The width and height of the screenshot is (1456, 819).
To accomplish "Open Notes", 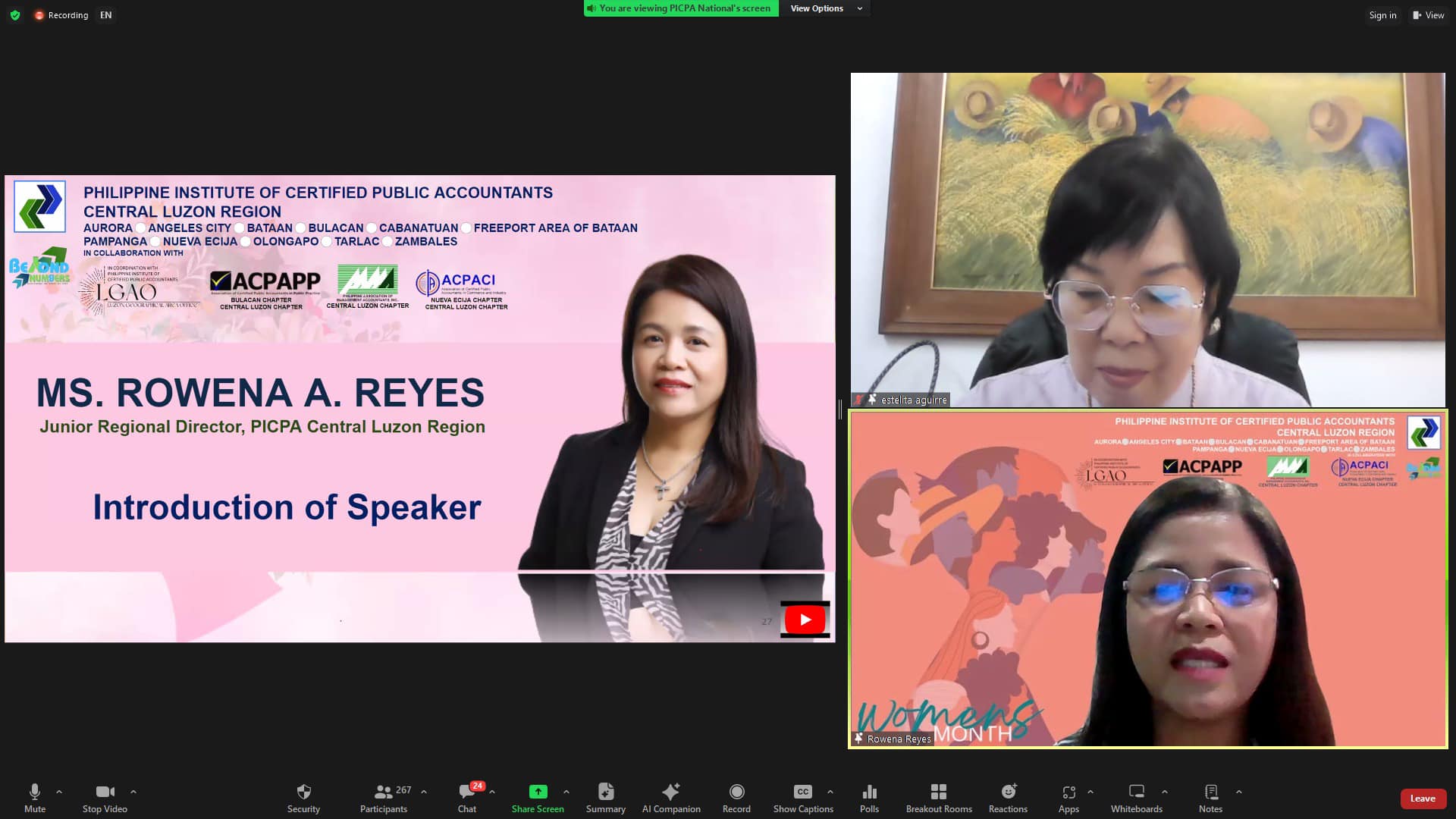I will tap(1211, 798).
